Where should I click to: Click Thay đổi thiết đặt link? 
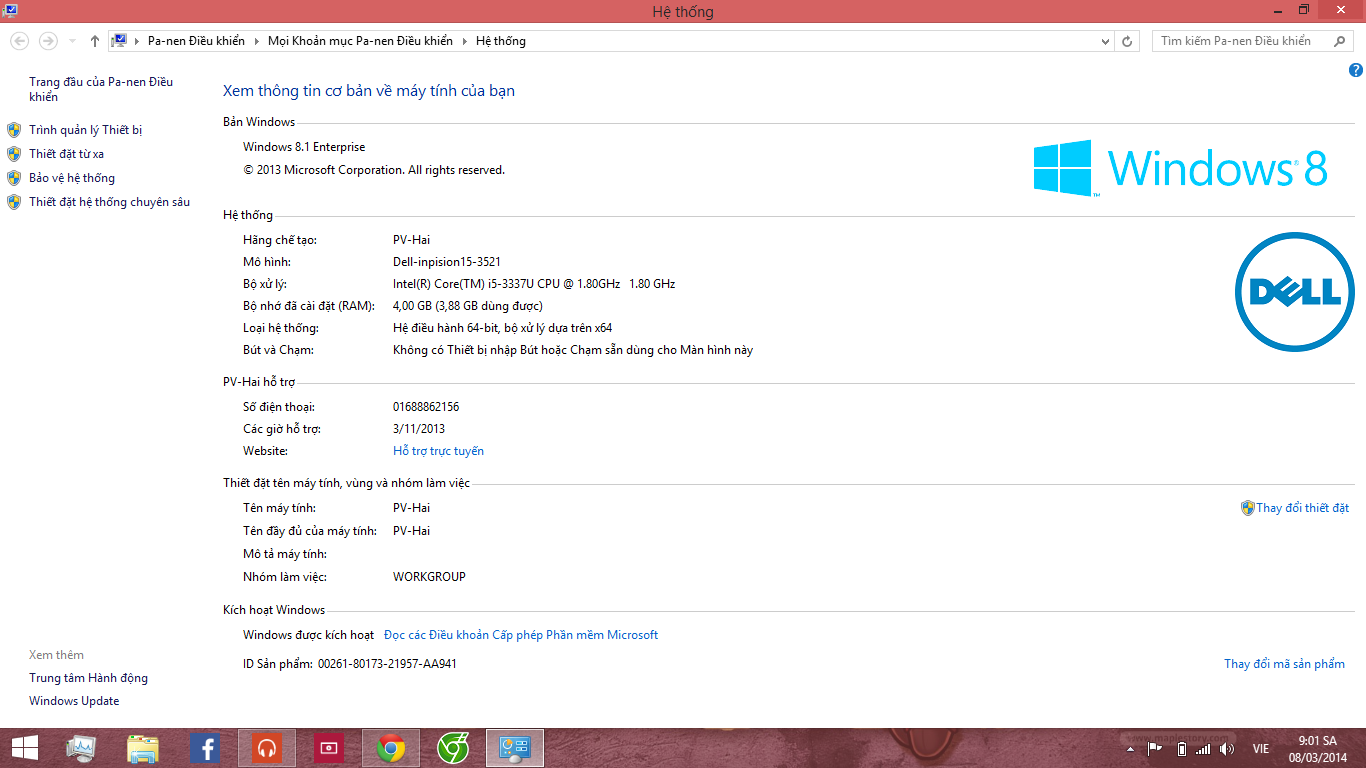tap(1303, 508)
